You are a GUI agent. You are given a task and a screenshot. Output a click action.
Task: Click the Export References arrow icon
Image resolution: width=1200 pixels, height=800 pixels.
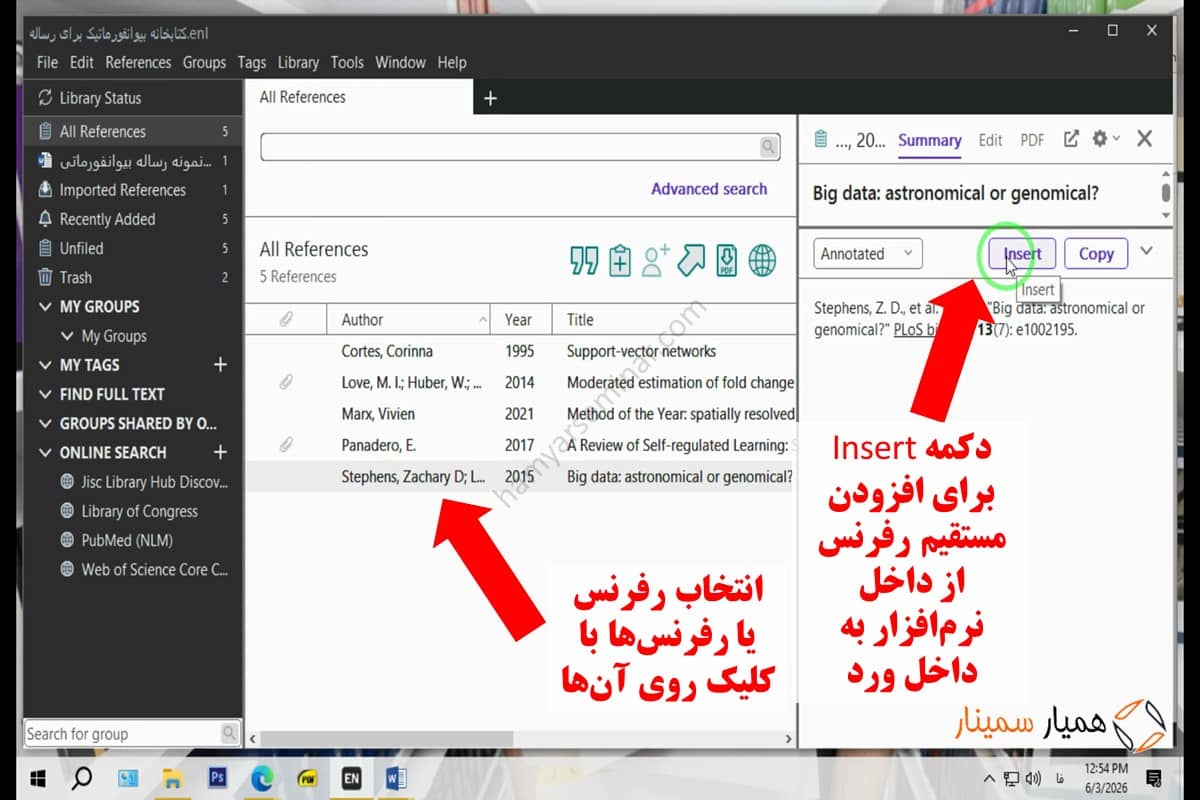coord(691,260)
